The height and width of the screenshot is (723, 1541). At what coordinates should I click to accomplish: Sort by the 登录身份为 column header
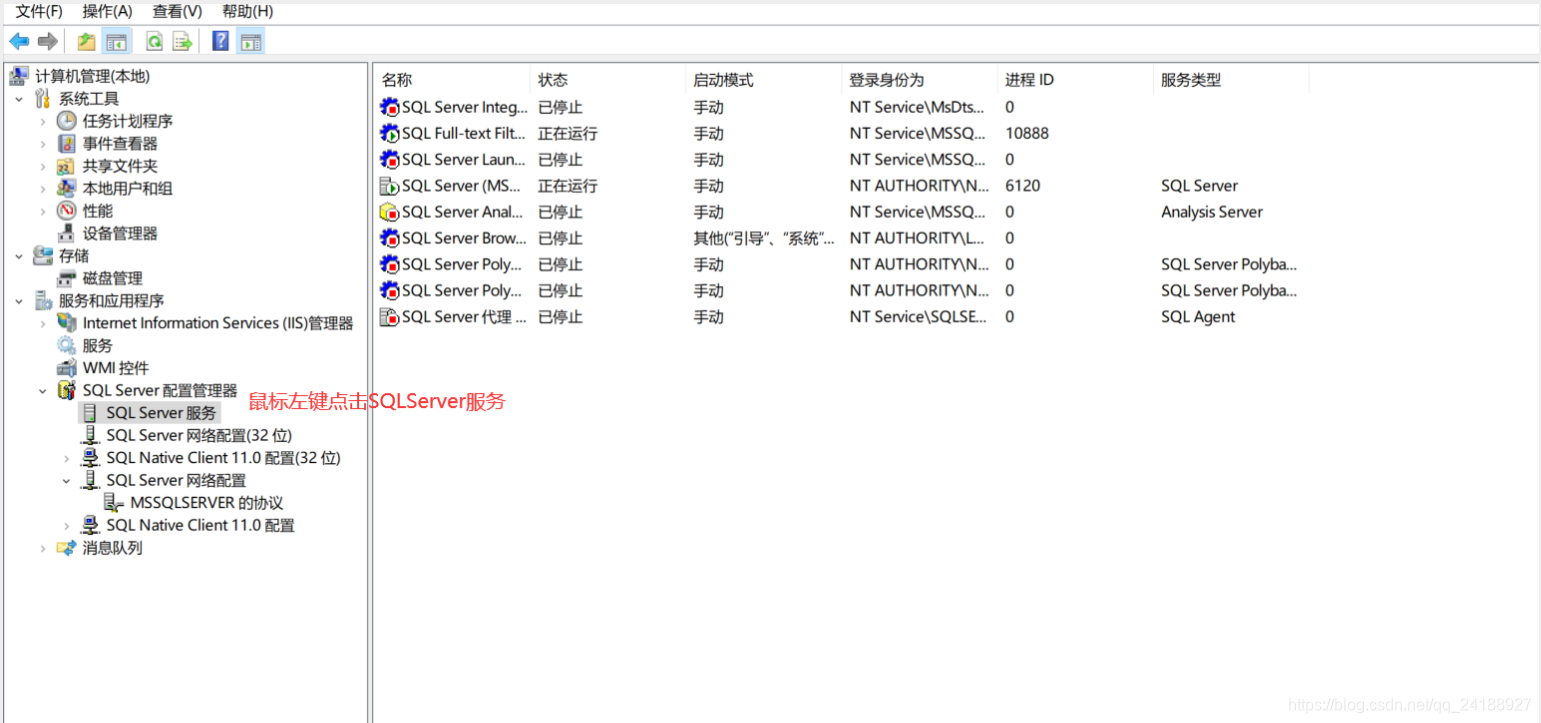tap(920, 80)
